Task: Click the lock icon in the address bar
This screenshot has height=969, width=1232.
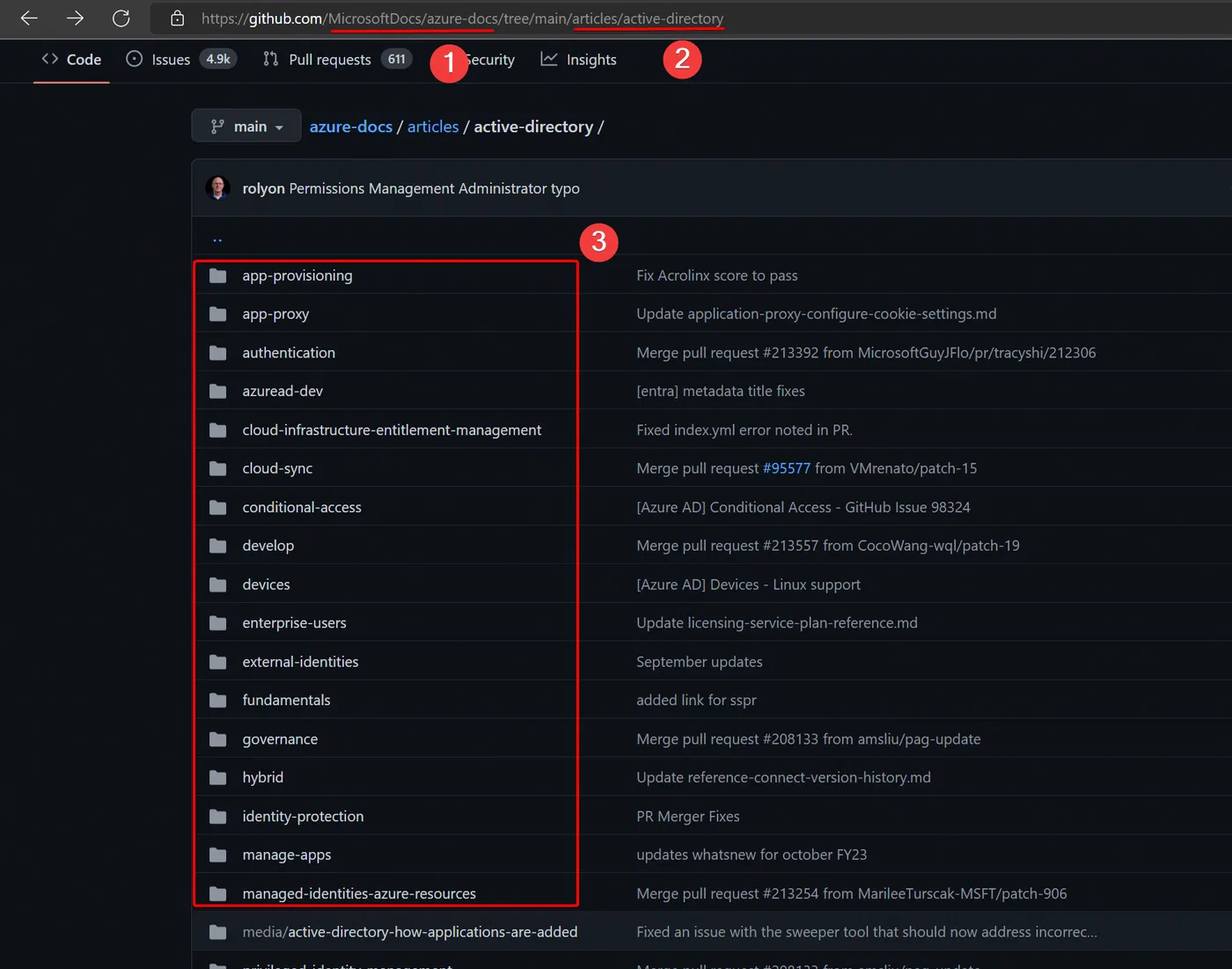Action: coord(177,18)
